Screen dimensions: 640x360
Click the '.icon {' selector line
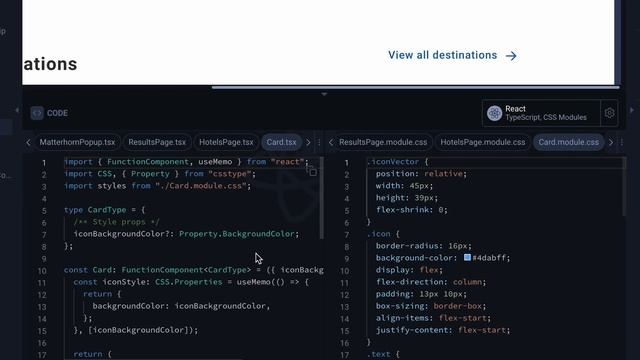pos(383,234)
